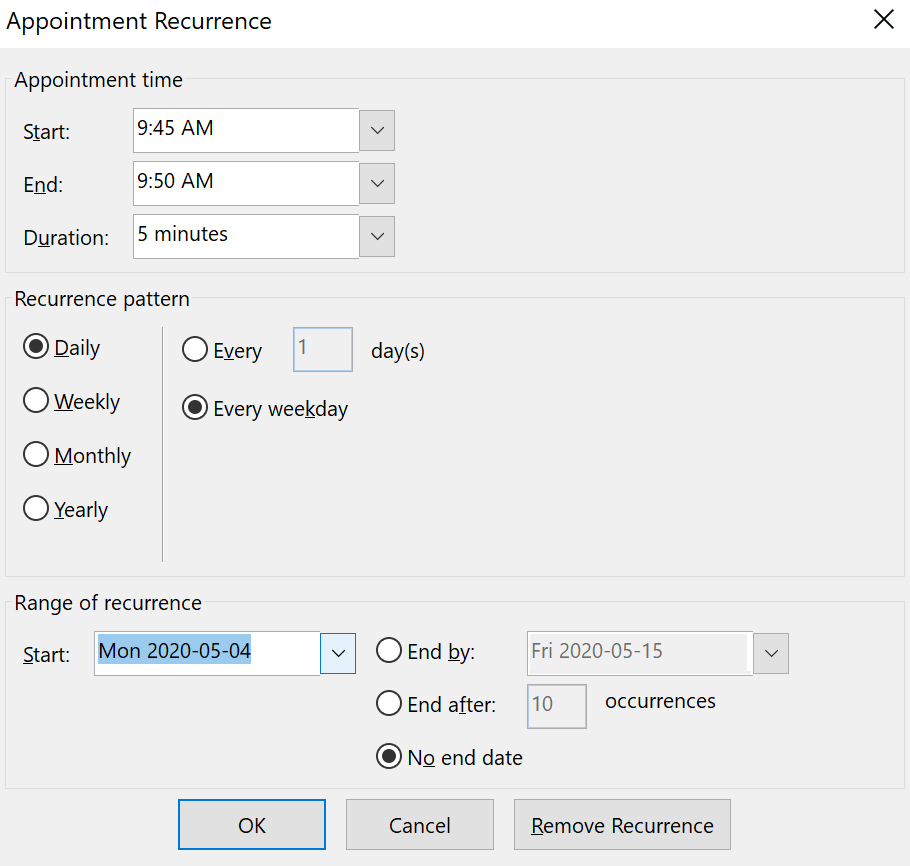Click the Remove Recurrence button
Screen dimensions: 910x866
point(622,825)
